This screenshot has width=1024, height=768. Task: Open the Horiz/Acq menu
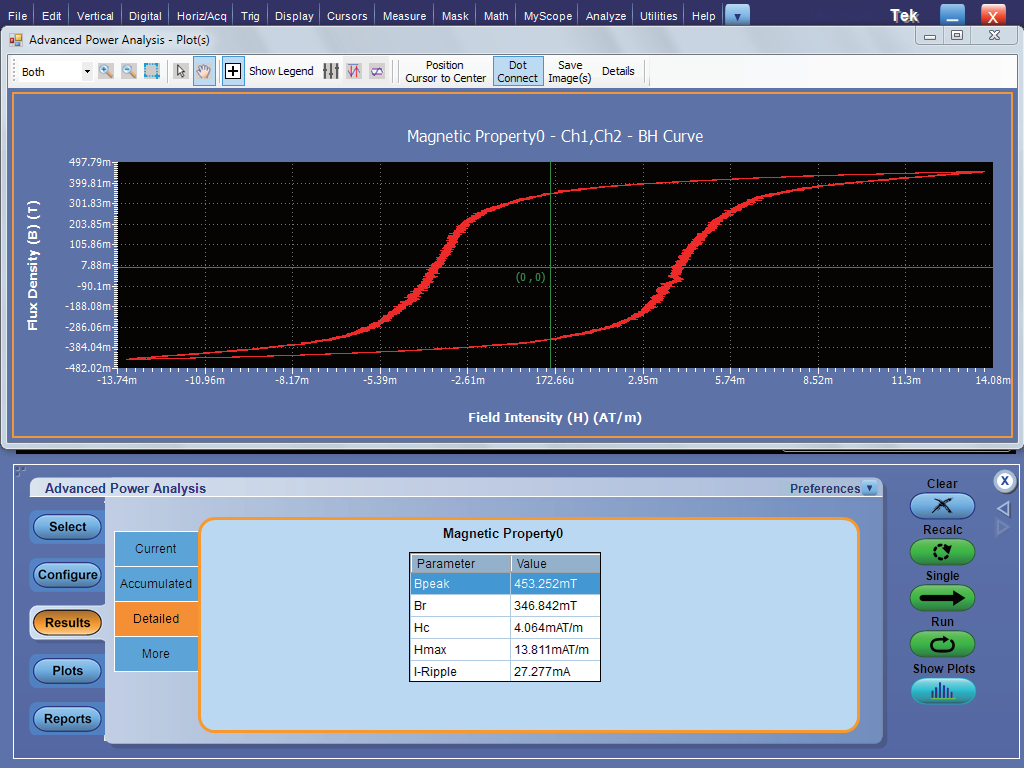201,16
